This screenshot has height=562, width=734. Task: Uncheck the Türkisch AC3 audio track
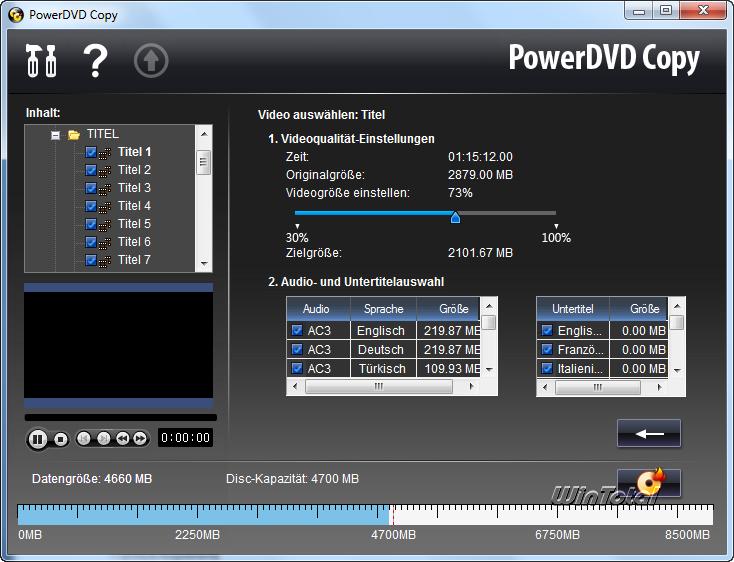tap(297, 368)
